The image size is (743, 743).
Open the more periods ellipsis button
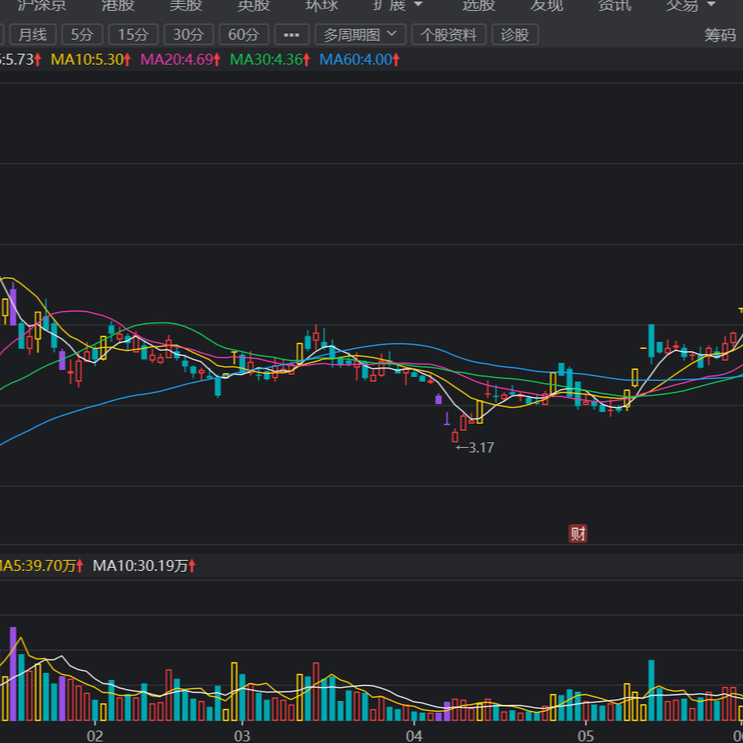click(x=291, y=35)
